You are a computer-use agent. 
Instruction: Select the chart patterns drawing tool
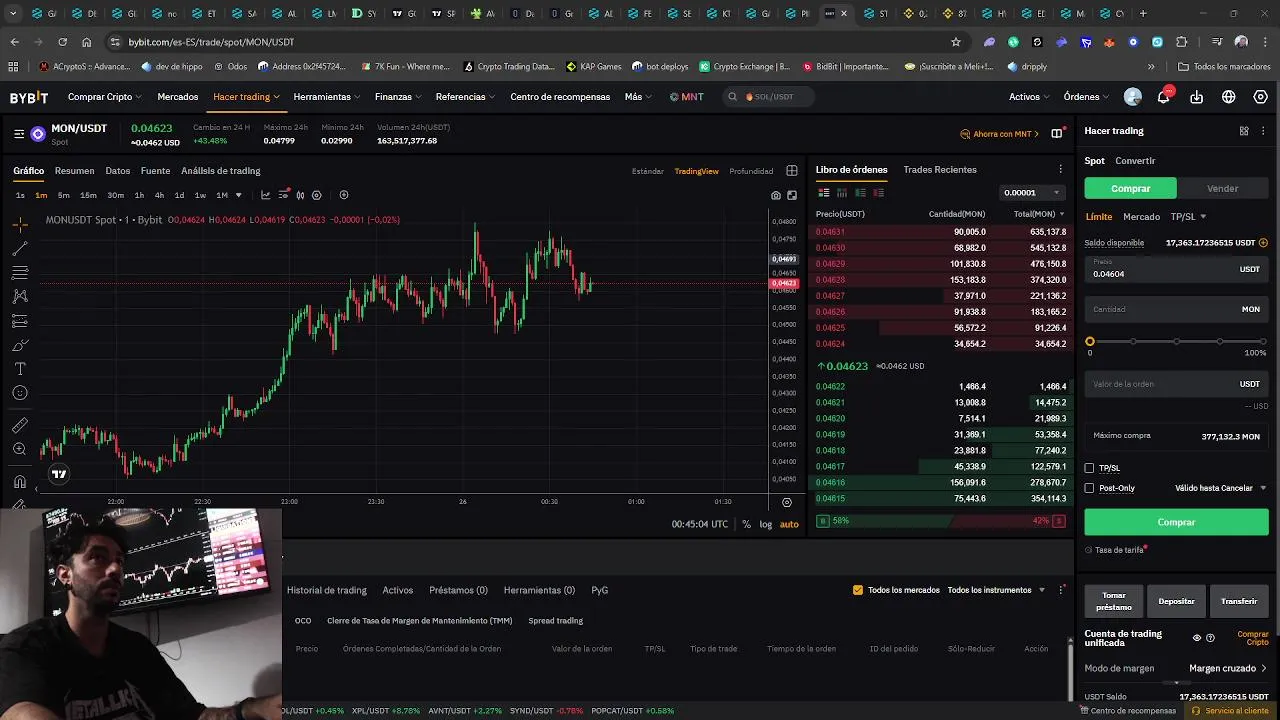pos(20,296)
